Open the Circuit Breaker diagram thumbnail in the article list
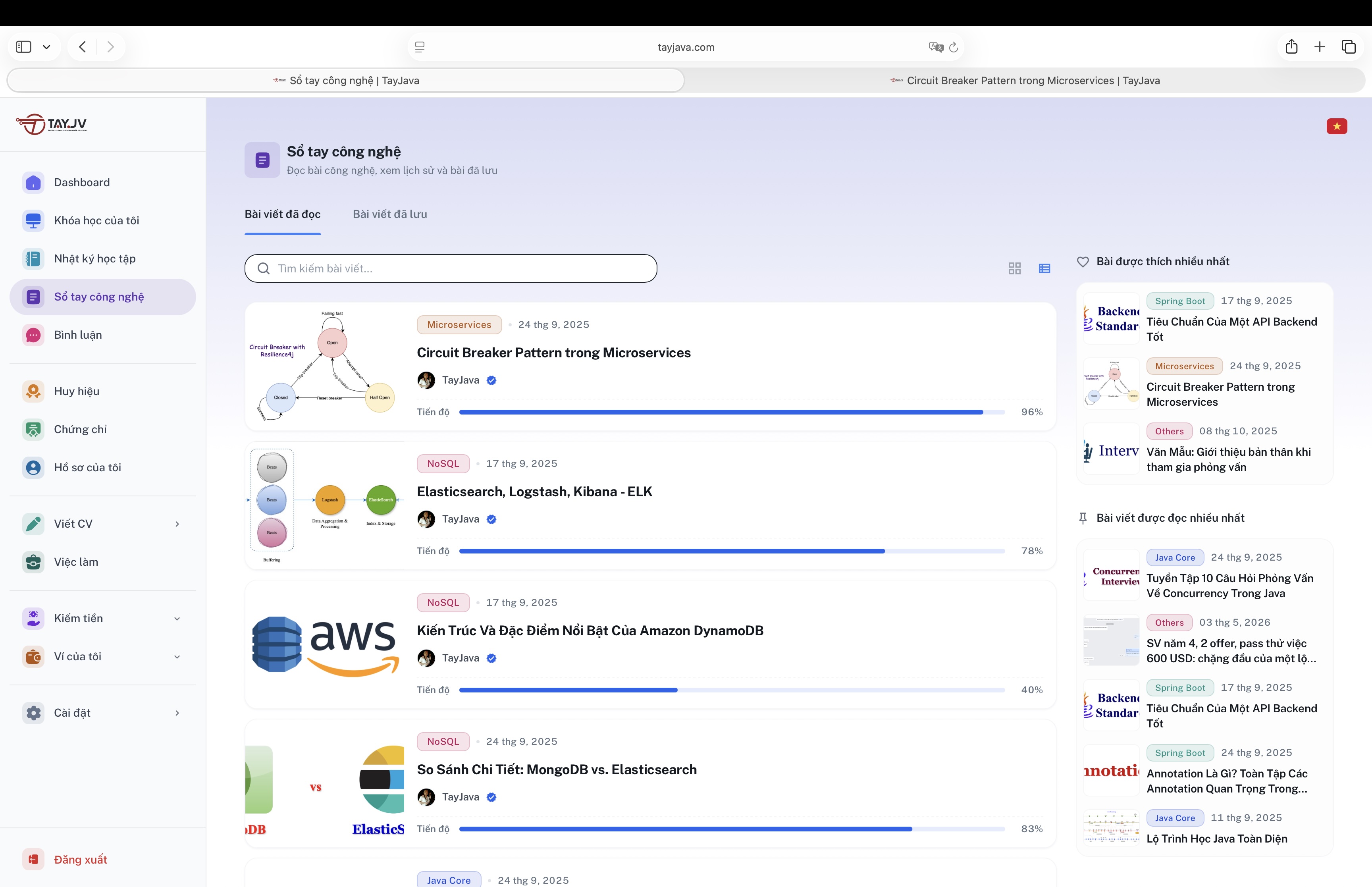Screen dimensions: 1372x887 coord(325,366)
